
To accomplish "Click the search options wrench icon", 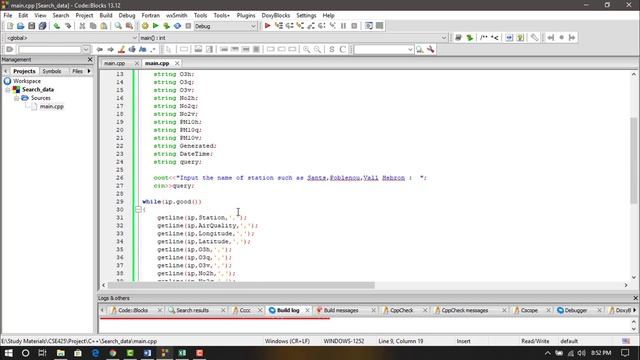I will coord(431,49).
